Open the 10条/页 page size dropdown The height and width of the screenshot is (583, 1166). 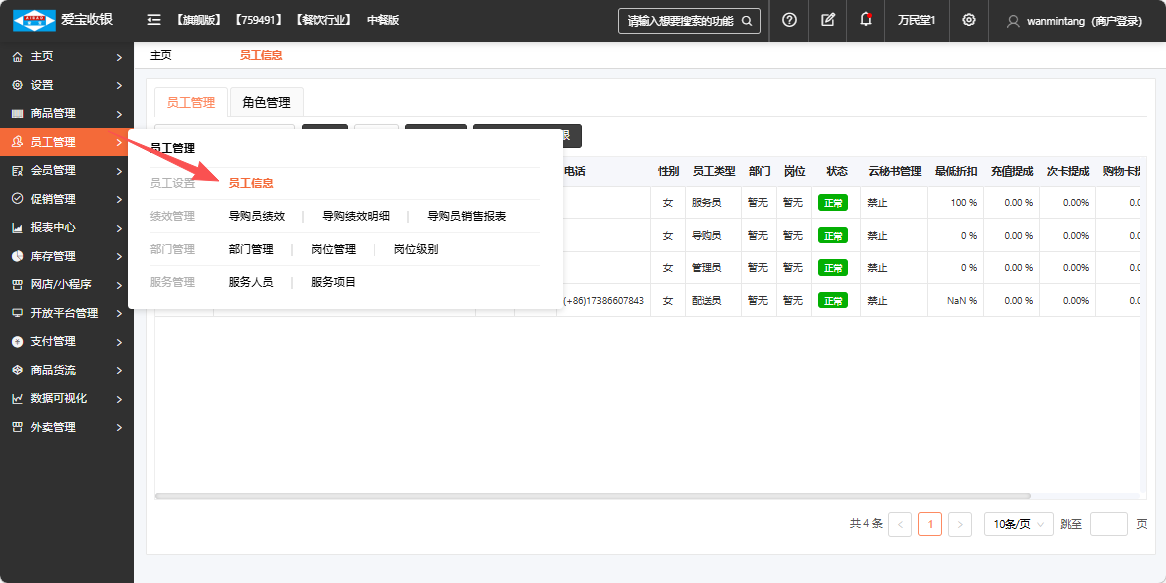1018,524
